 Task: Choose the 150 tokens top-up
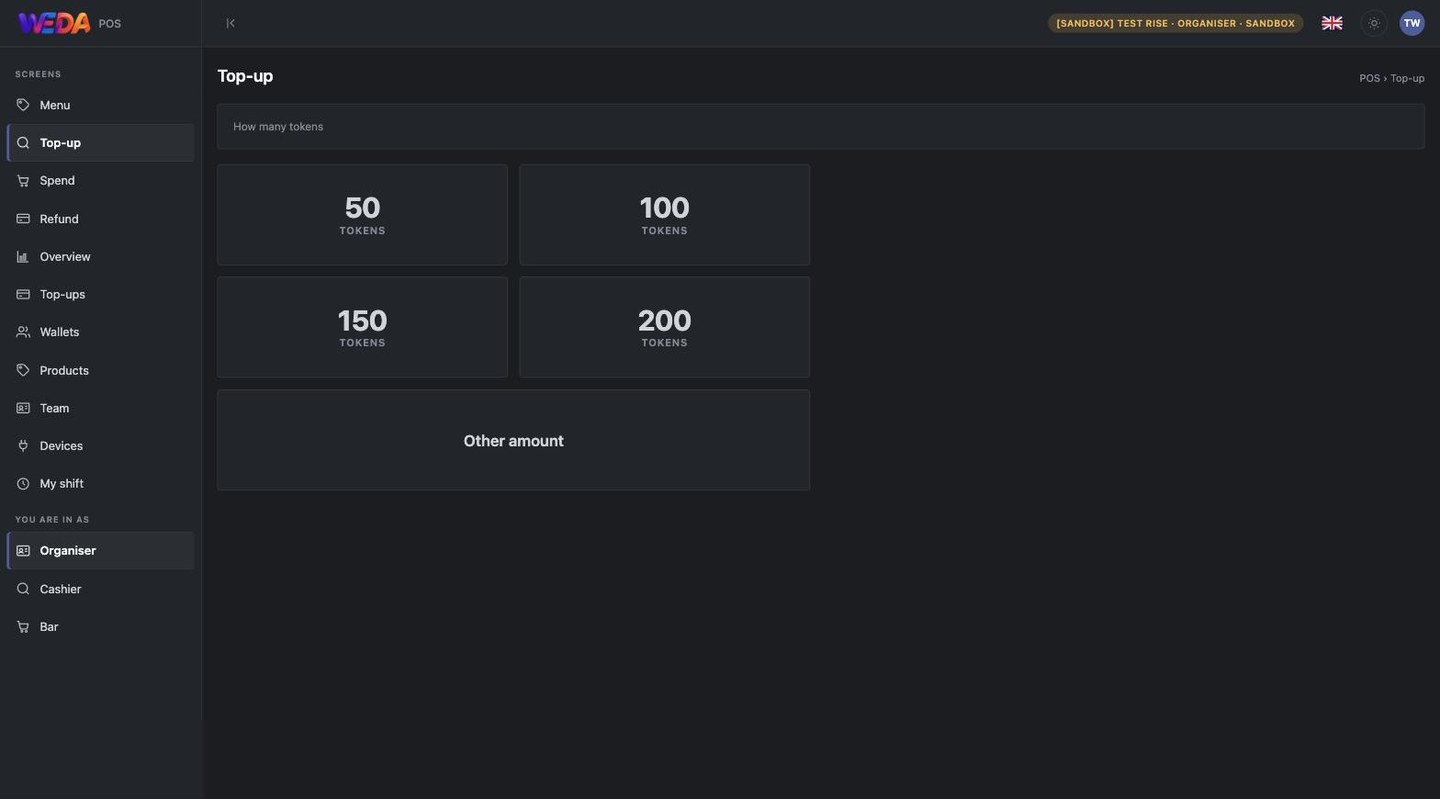tap(362, 327)
